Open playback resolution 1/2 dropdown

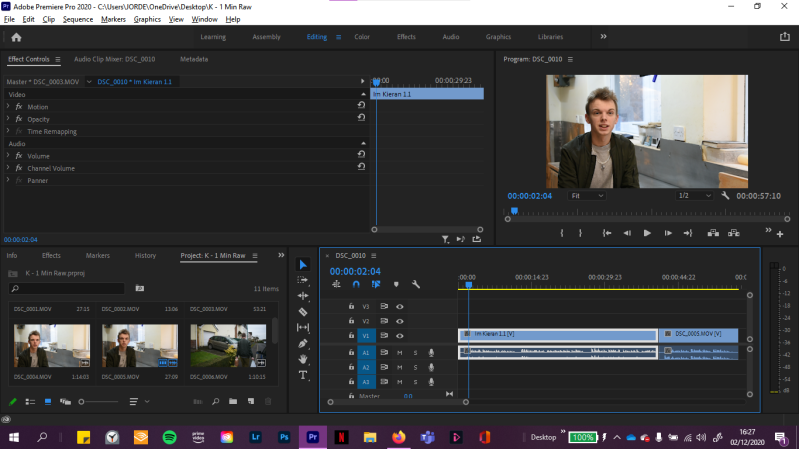[x=694, y=196]
